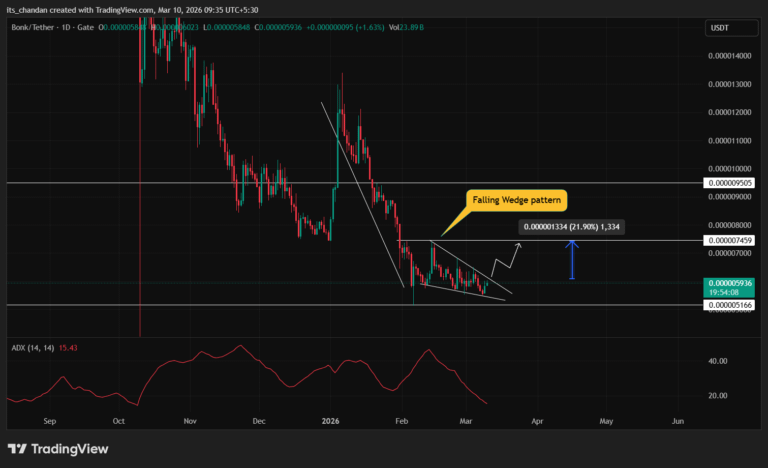This screenshot has height=468, width=768.
Task: Click the 2026 label on time axis
Action: [331, 421]
